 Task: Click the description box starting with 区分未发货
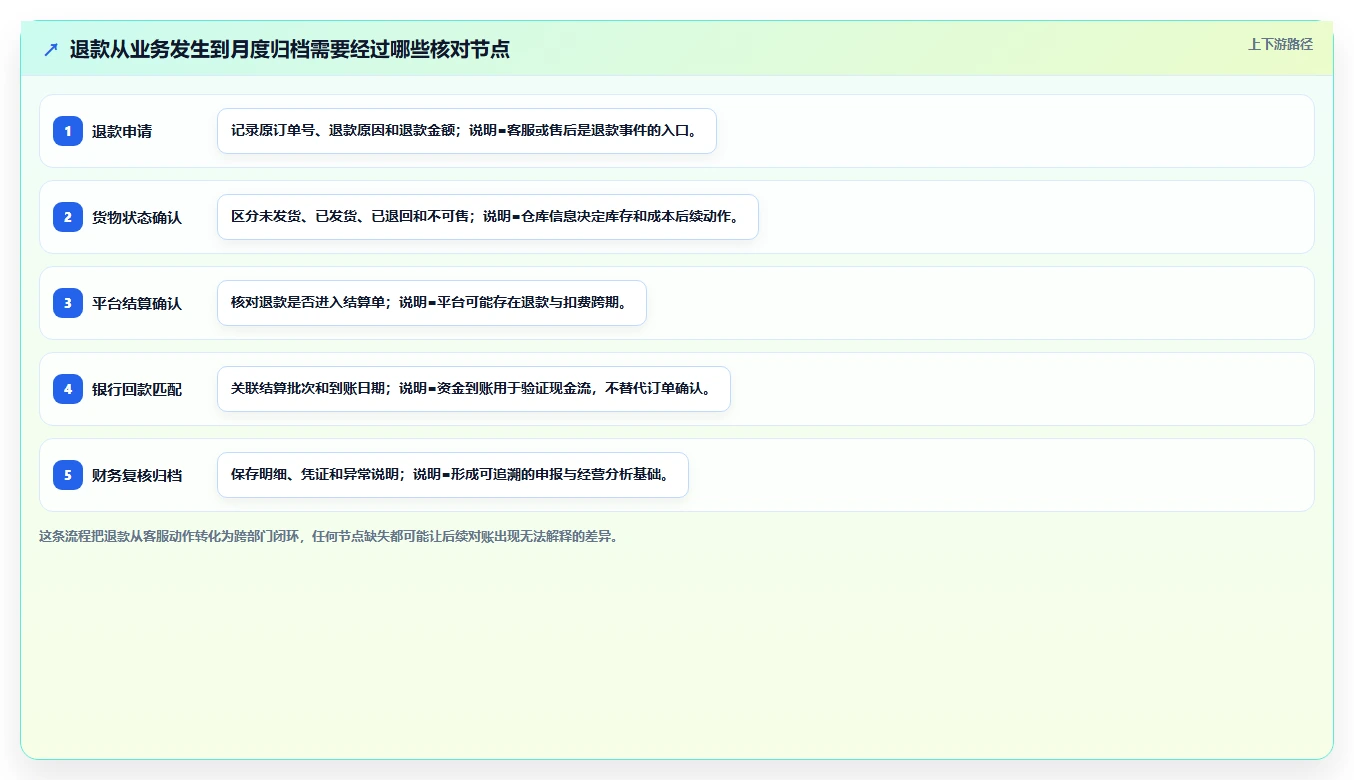(x=488, y=217)
